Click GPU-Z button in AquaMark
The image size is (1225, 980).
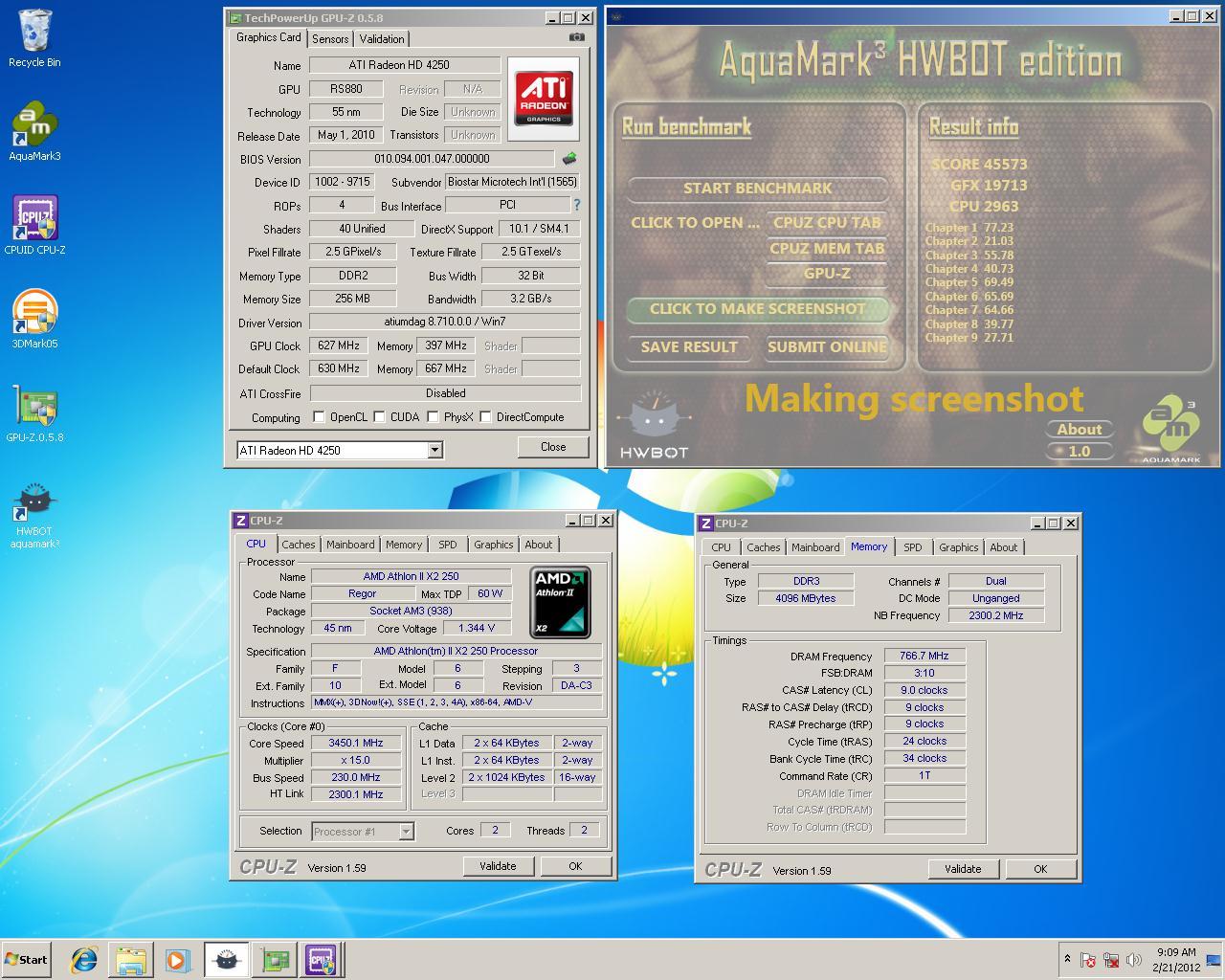tap(827, 274)
